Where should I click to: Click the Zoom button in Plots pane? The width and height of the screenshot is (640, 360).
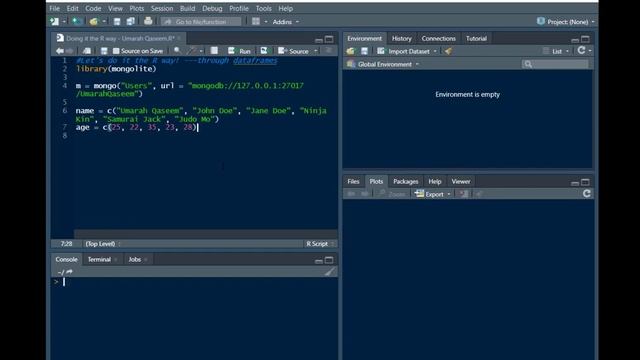(x=392, y=194)
